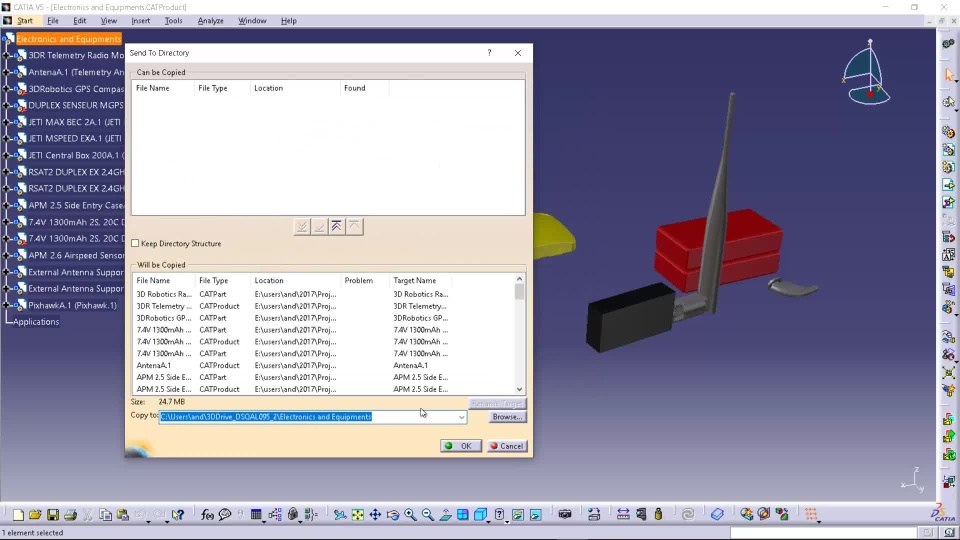
Task: Select the Rotate view tool
Action: (x=392, y=515)
